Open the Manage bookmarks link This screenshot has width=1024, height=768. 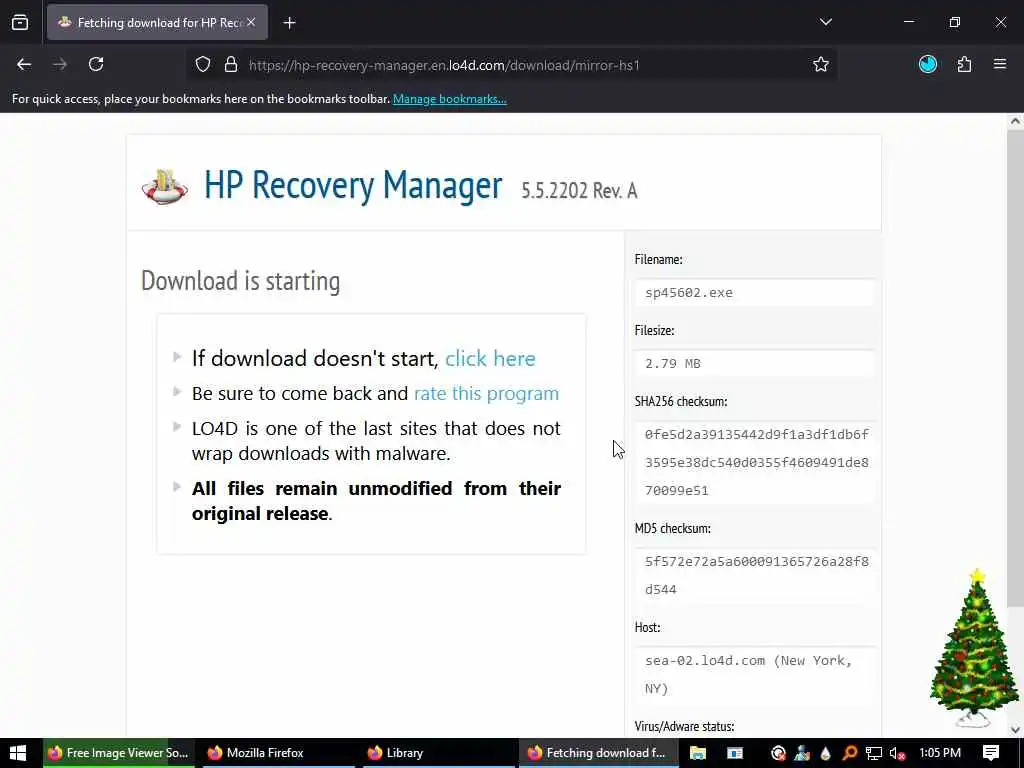(449, 99)
